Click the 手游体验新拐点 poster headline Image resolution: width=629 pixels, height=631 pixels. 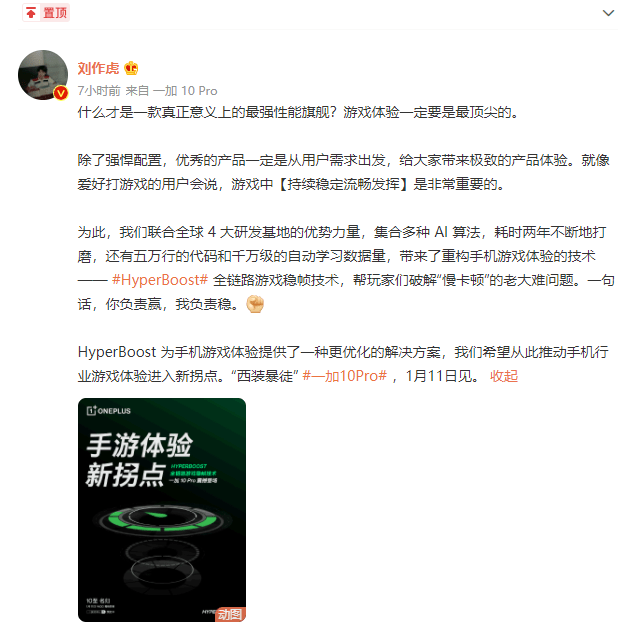click(x=139, y=460)
